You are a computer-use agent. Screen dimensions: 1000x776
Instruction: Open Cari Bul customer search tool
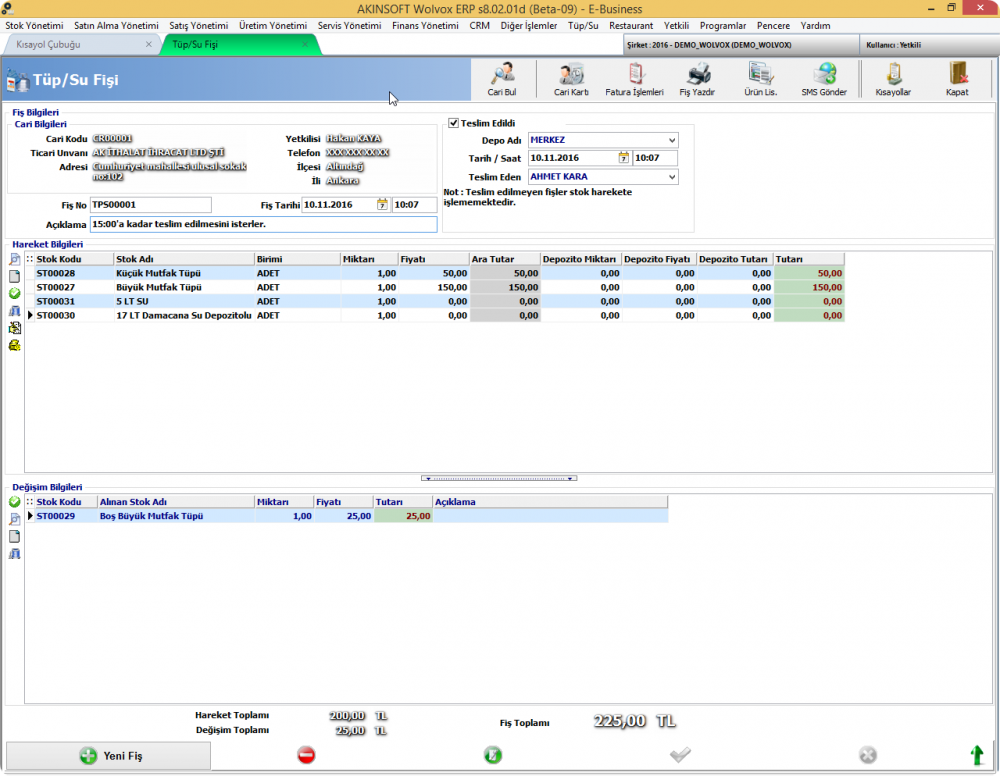(503, 79)
